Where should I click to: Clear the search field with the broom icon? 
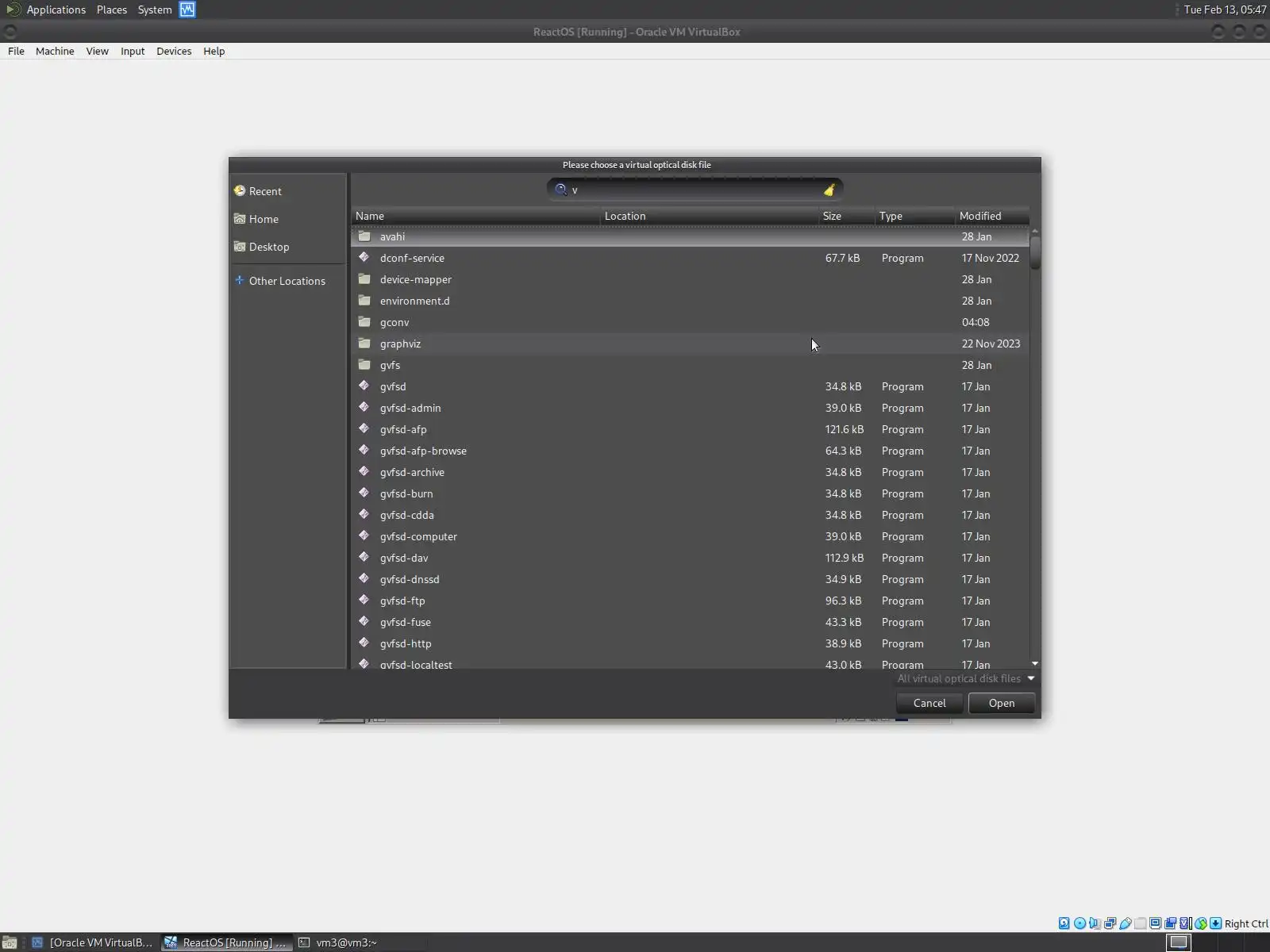point(829,190)
